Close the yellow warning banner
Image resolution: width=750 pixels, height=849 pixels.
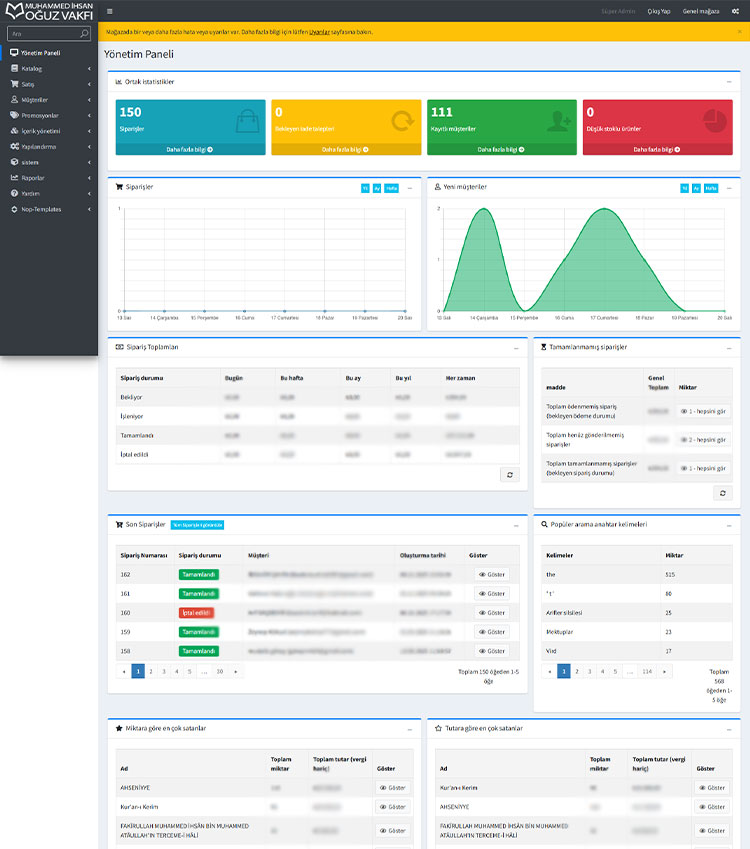740,32
